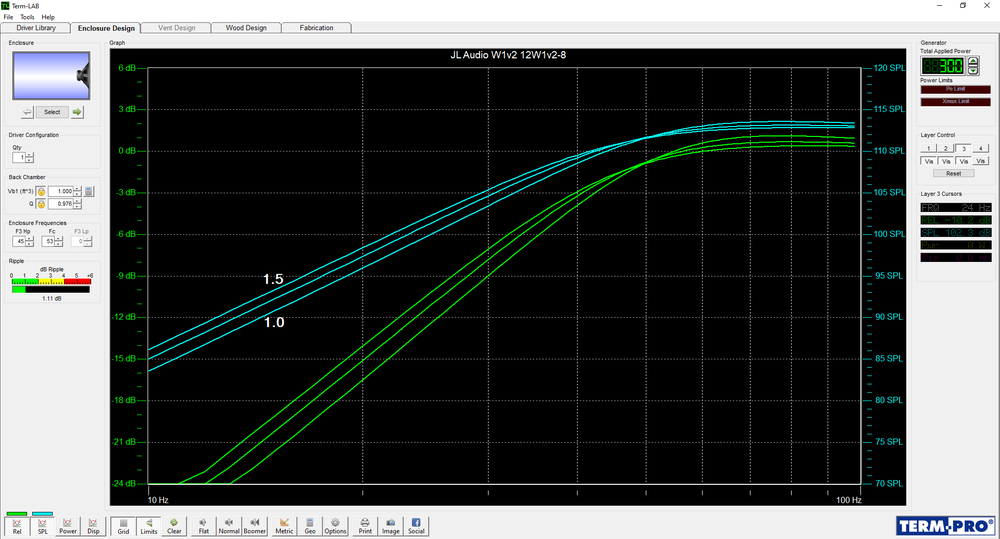This screenshot has width=1000, height=539.
Task: Toggle the Q lock icon
Action: click(41, 204)
